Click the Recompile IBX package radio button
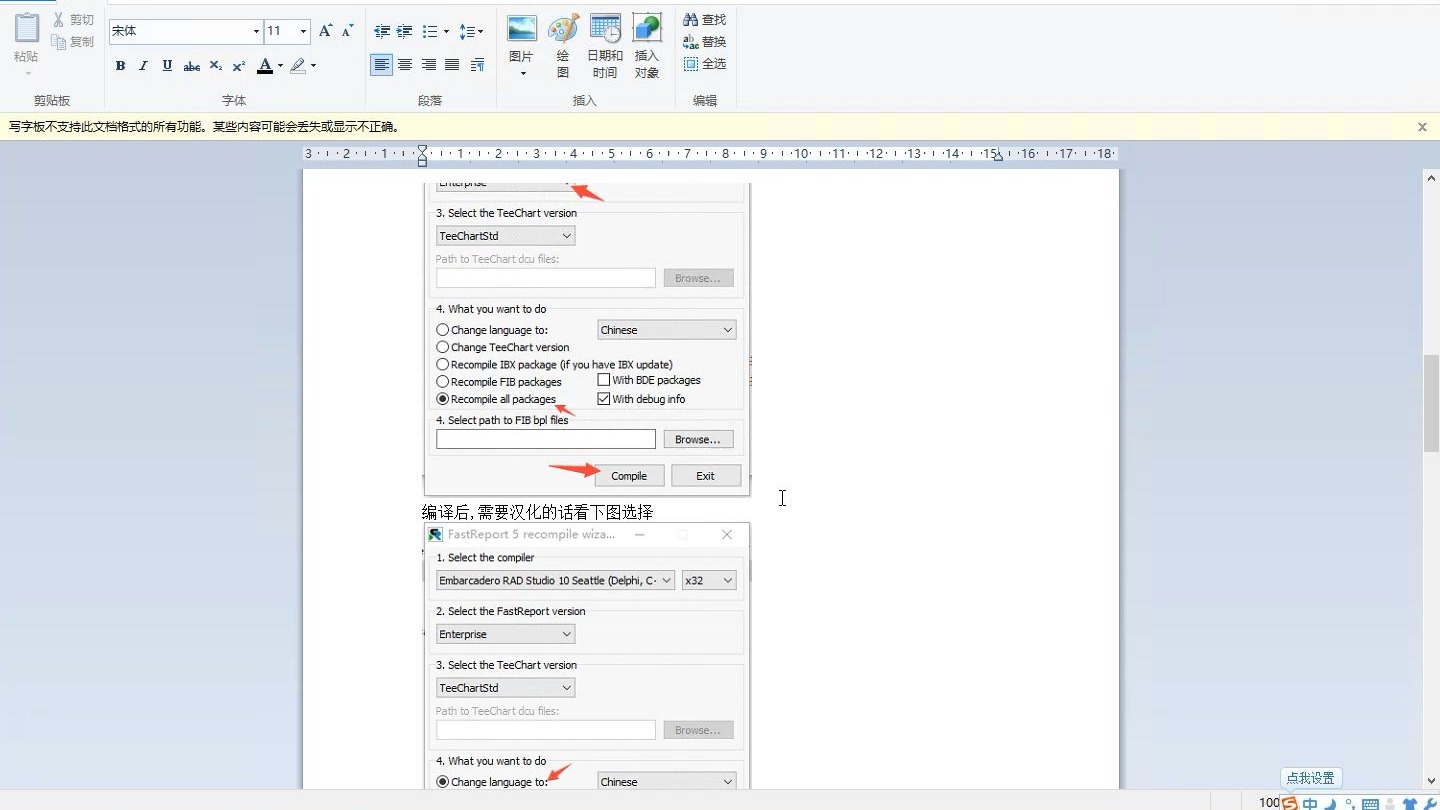 pyautogui.click(x=443, y=365)
